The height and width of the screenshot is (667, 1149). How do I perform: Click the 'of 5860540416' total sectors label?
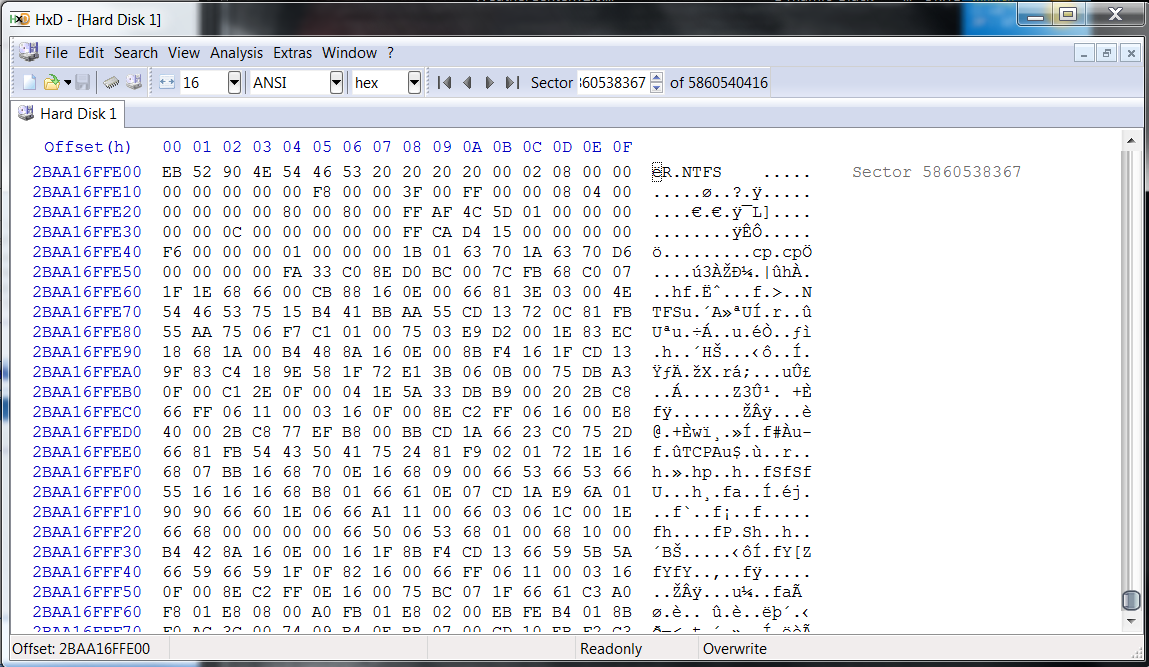click(719, 82)
